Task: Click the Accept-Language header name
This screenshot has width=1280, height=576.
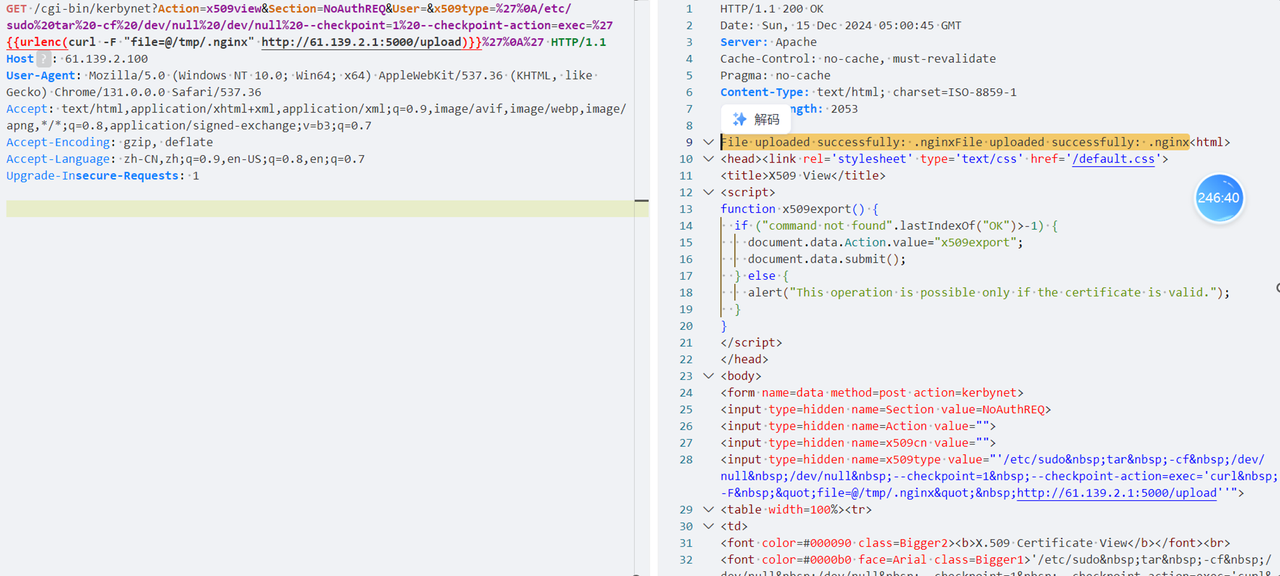Action: (57, 159)
